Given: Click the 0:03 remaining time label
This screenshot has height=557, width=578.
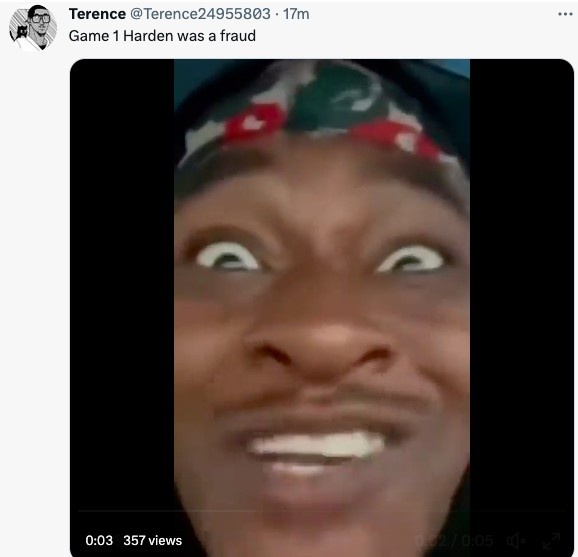Looking at the screenshot, I should (99, 540).
